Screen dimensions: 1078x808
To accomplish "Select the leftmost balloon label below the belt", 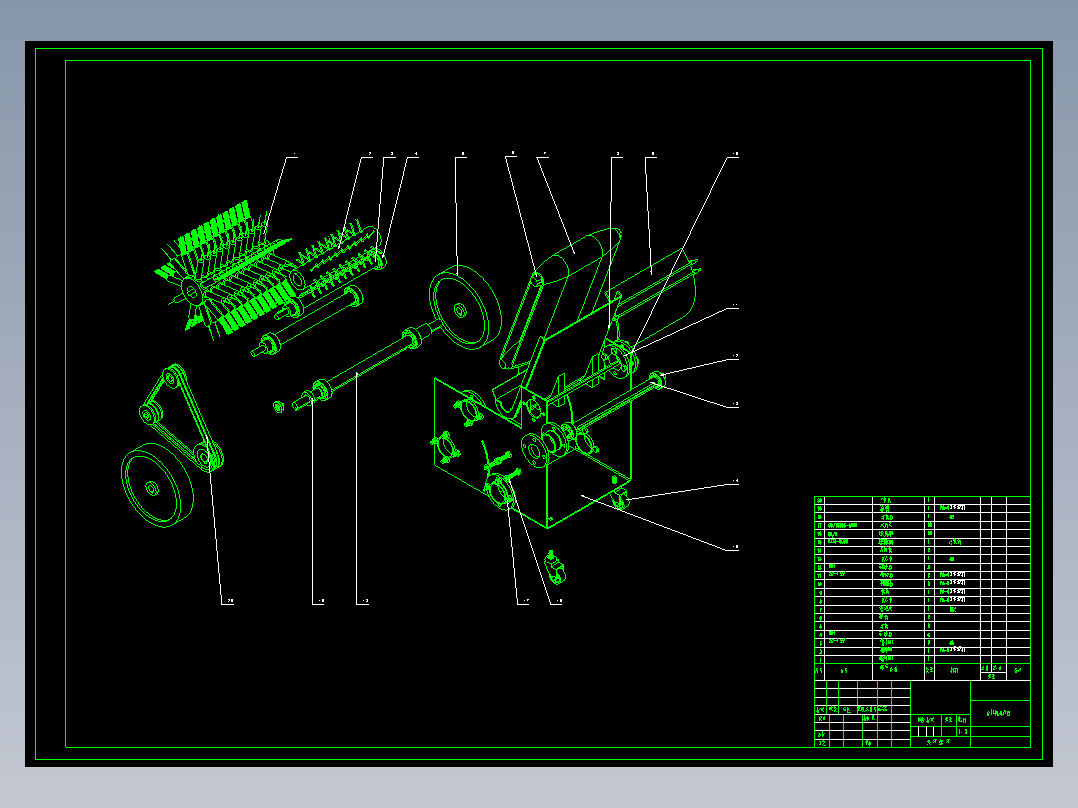I will [x=228, y=601].
